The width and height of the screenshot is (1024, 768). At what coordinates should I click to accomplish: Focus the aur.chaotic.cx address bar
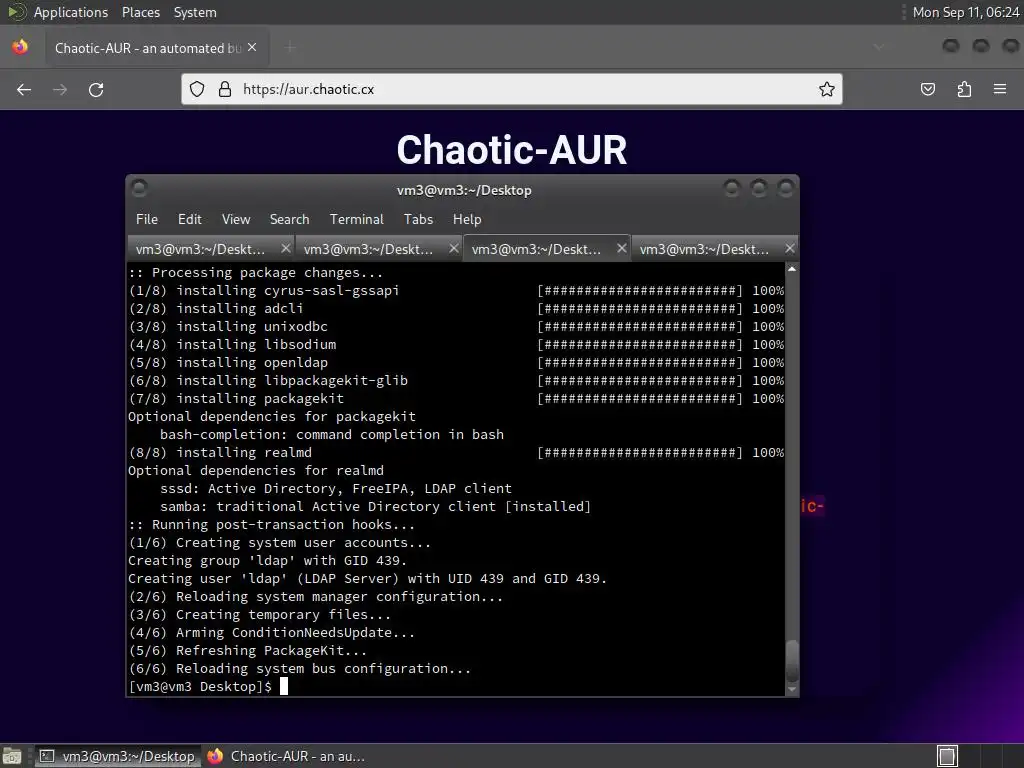coord(511,89)
